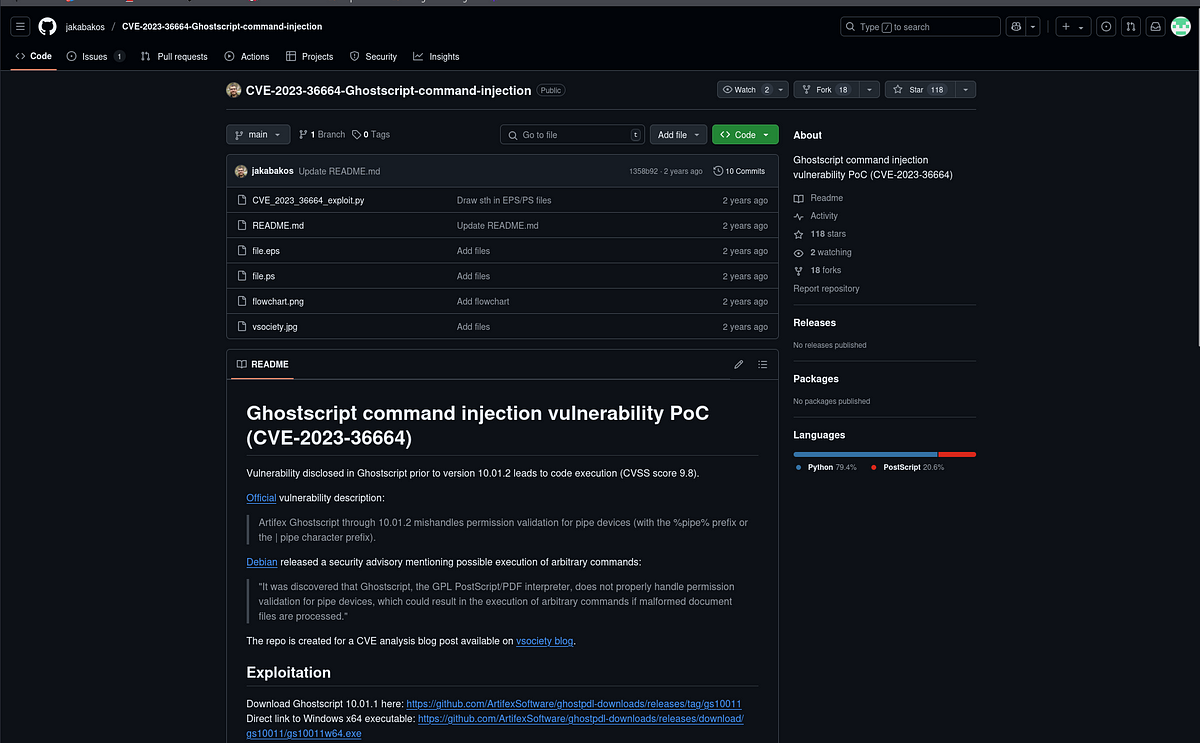Open Copilot chat icon in header

(x=1015, y=27)
